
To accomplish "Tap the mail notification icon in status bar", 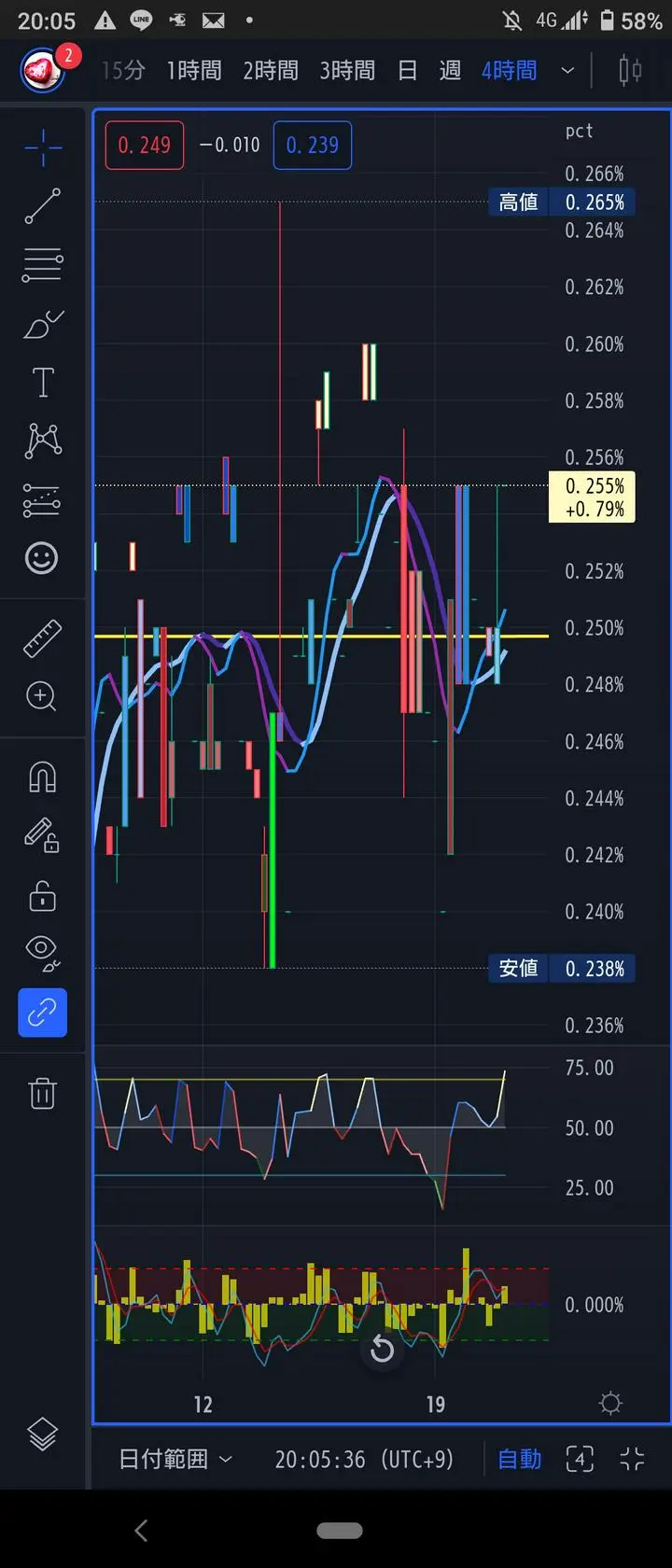I will click(213, 21).
